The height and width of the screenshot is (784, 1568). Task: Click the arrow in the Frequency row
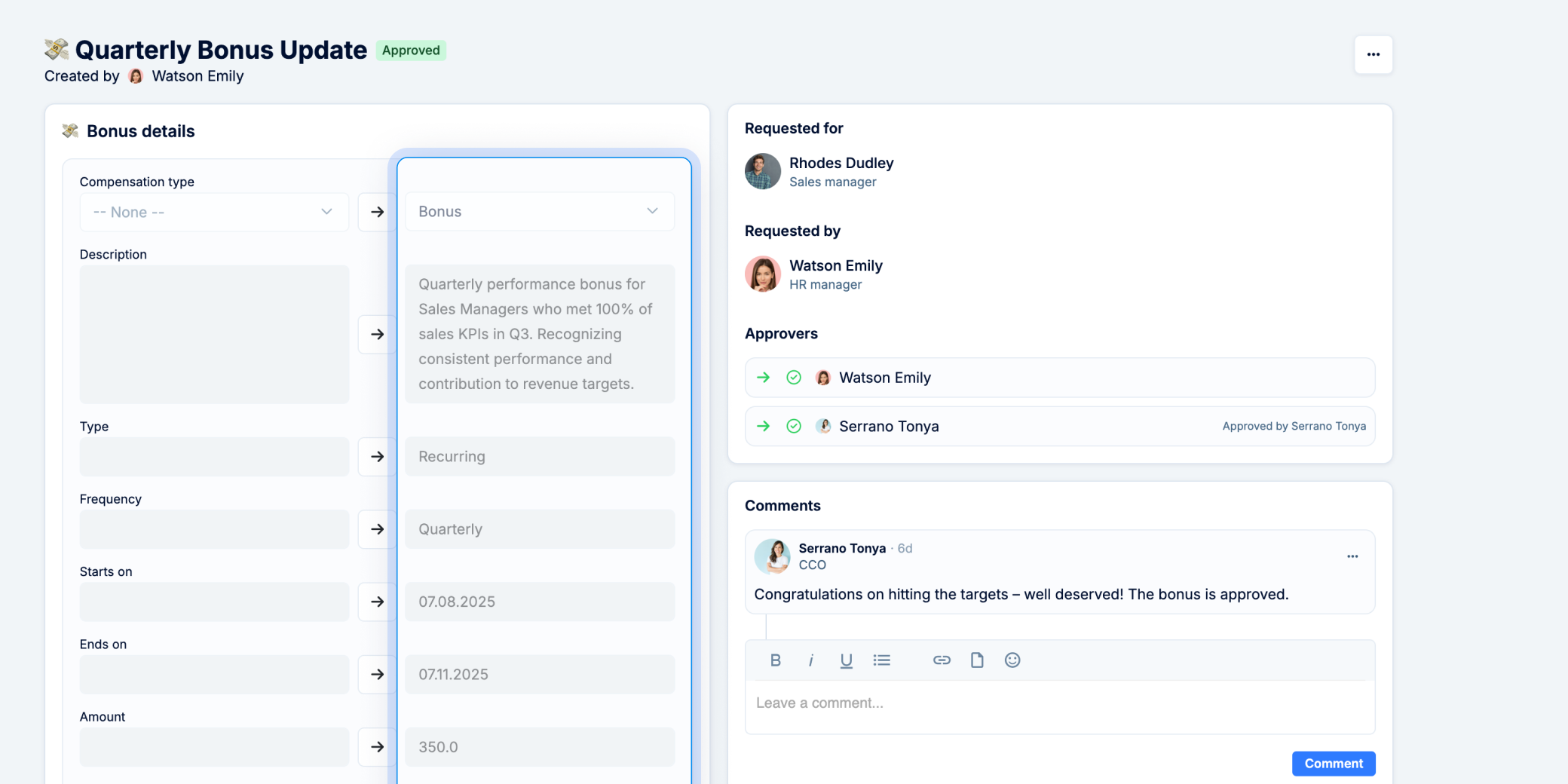(x=377, y=529)
